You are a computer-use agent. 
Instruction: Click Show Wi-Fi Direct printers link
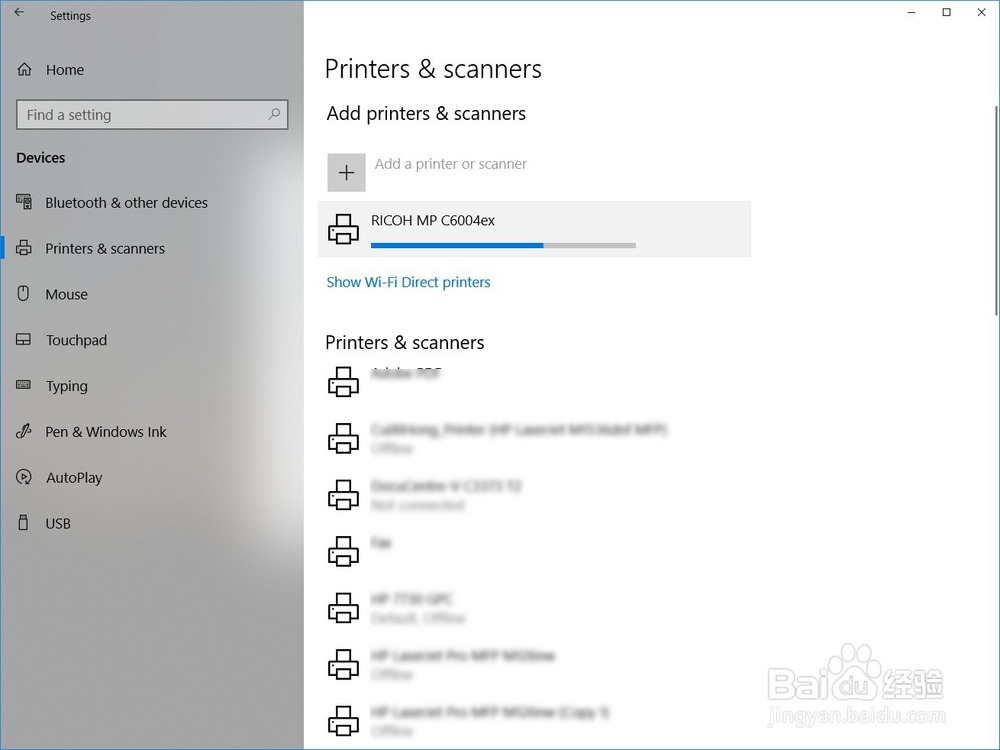tap(408, 282)
